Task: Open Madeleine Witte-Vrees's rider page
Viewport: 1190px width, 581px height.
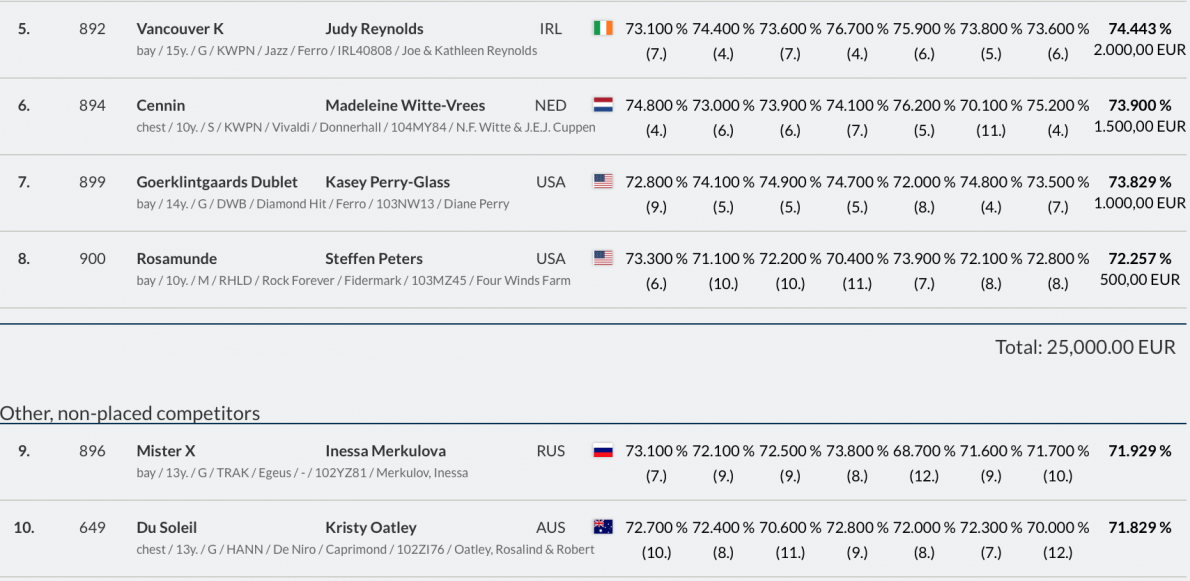Action: (405, 105)
